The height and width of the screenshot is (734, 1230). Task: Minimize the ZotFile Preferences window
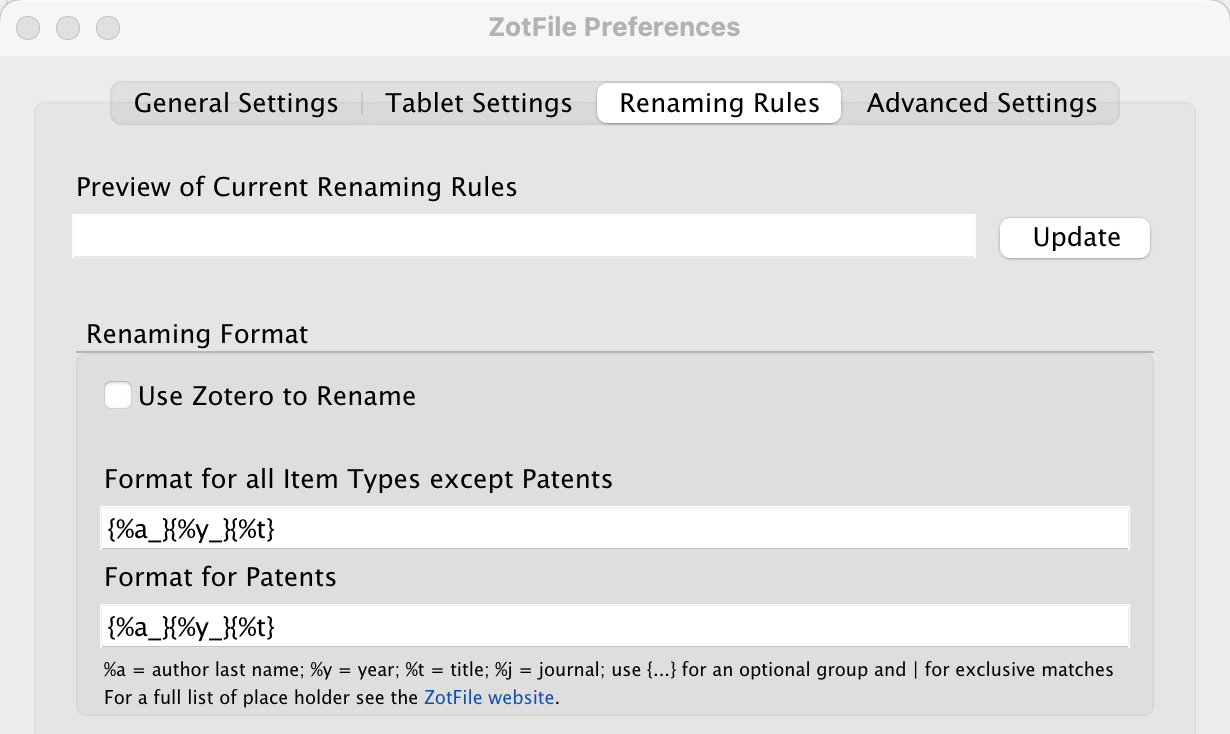[x=68, y=27]
